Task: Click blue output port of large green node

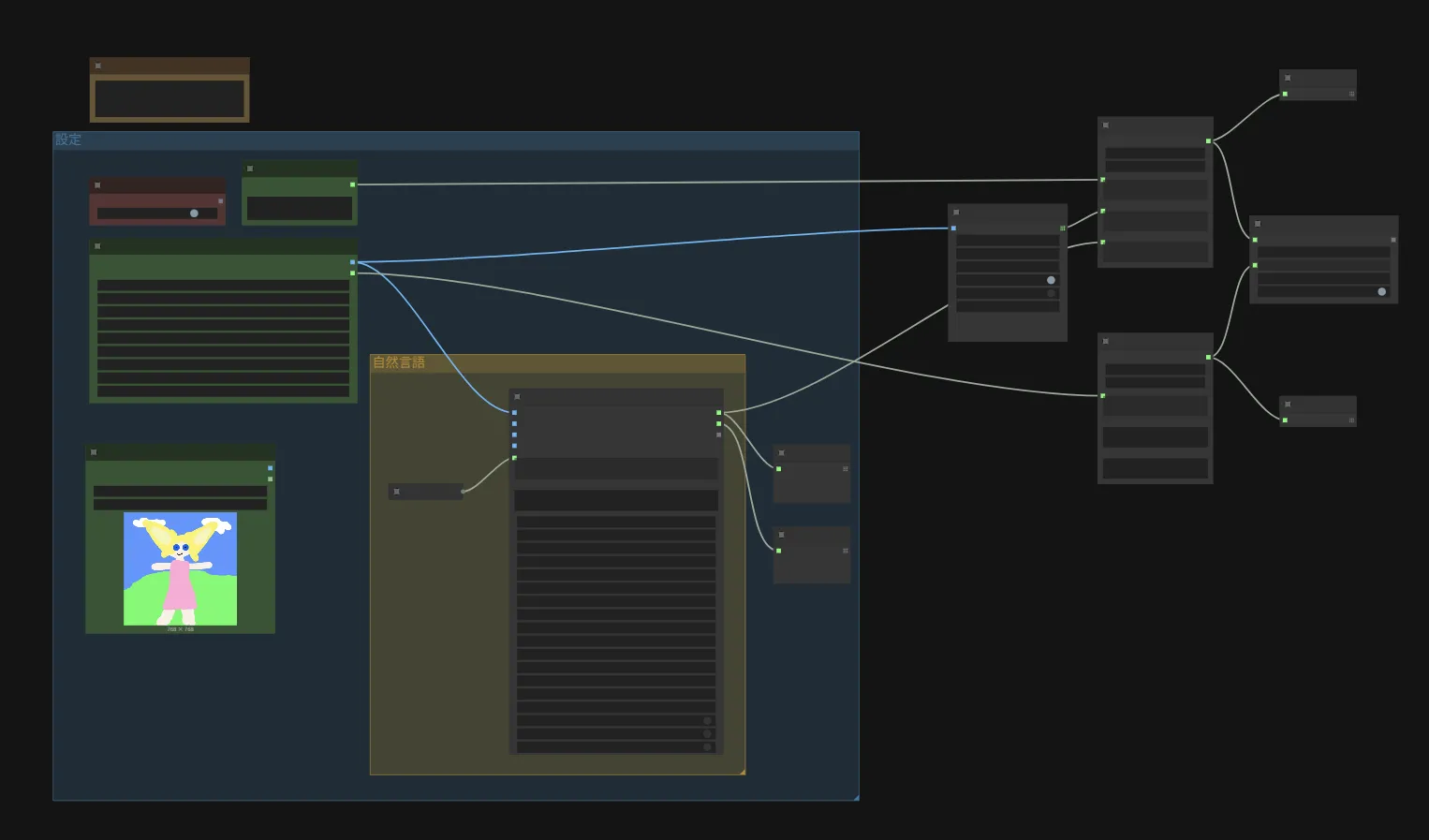Action: tap(352, 262)
